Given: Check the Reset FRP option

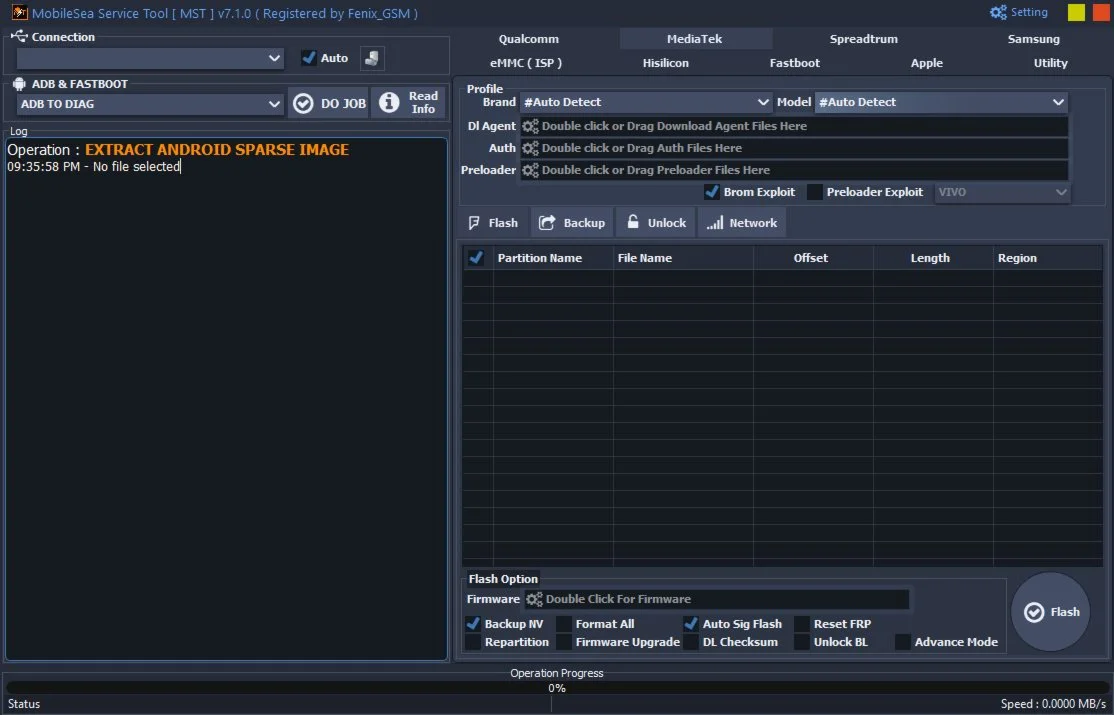Looking at the screenshot, I should pos(802,624).
